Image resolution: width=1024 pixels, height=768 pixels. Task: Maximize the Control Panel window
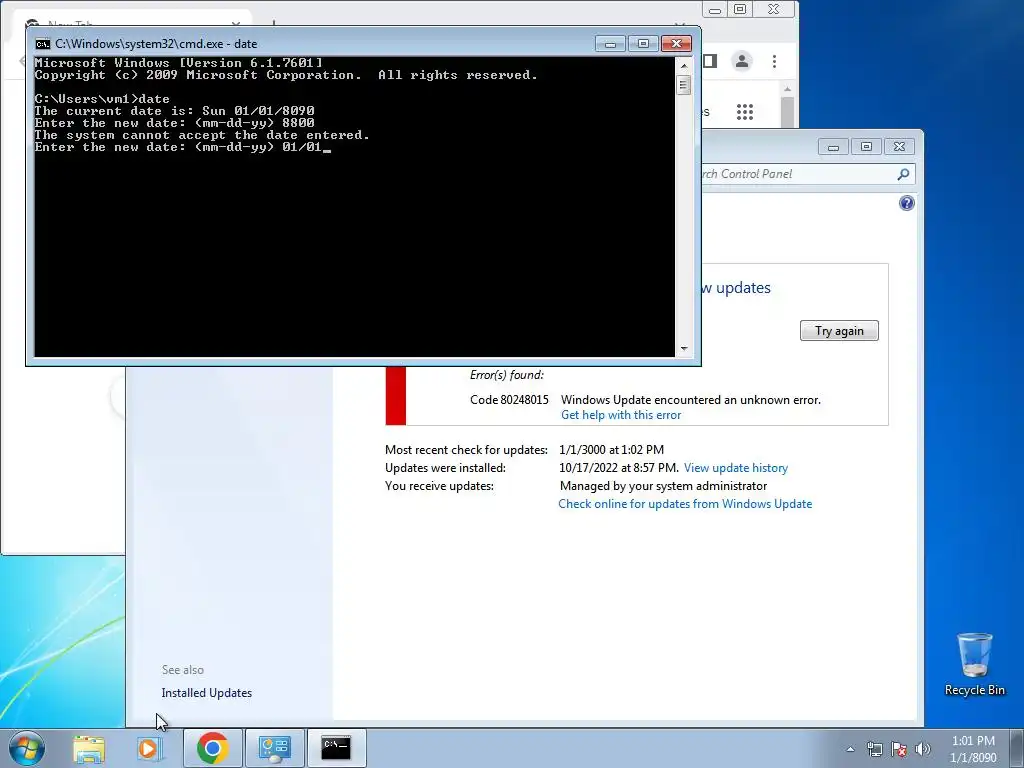866,147
